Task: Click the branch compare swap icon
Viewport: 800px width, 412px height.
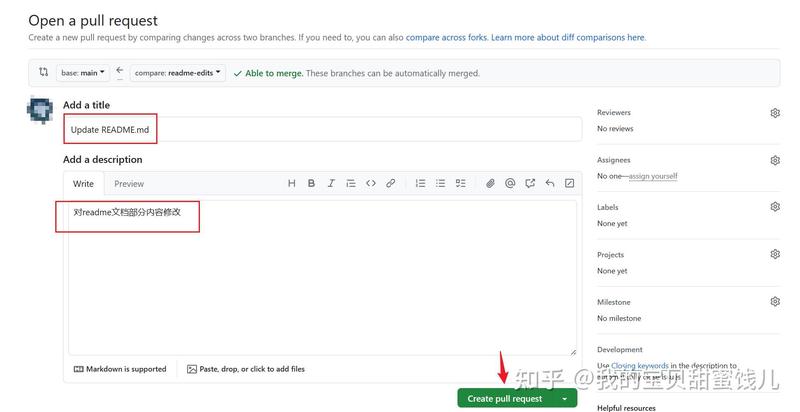Action: coord(44,72)
